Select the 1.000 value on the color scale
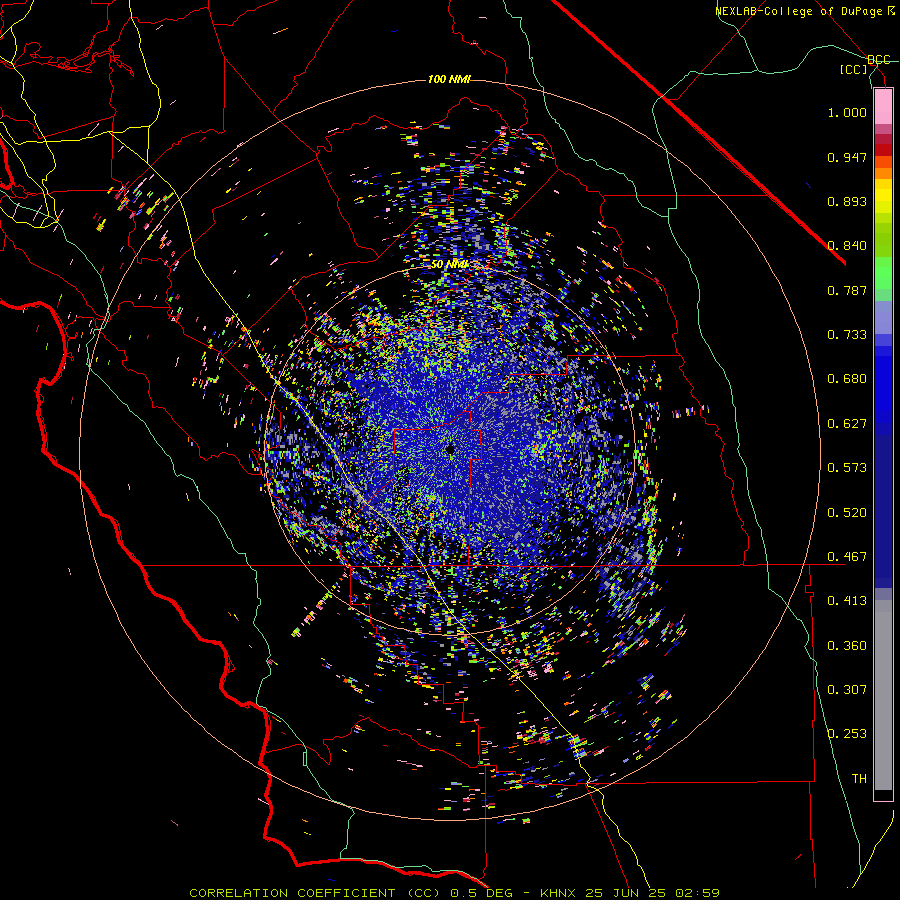Viewport: 900px width, 900px height. (x=847, y=112)
